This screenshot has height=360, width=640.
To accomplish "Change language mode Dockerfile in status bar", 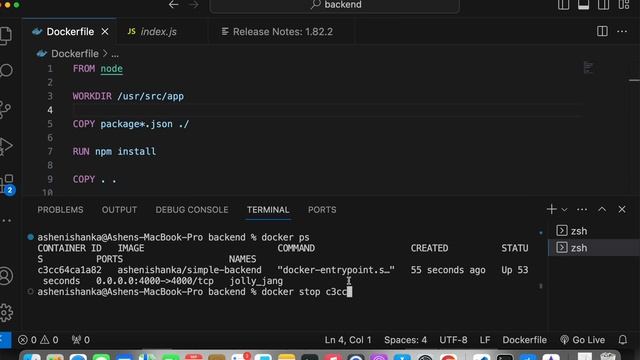I will 524,340.
